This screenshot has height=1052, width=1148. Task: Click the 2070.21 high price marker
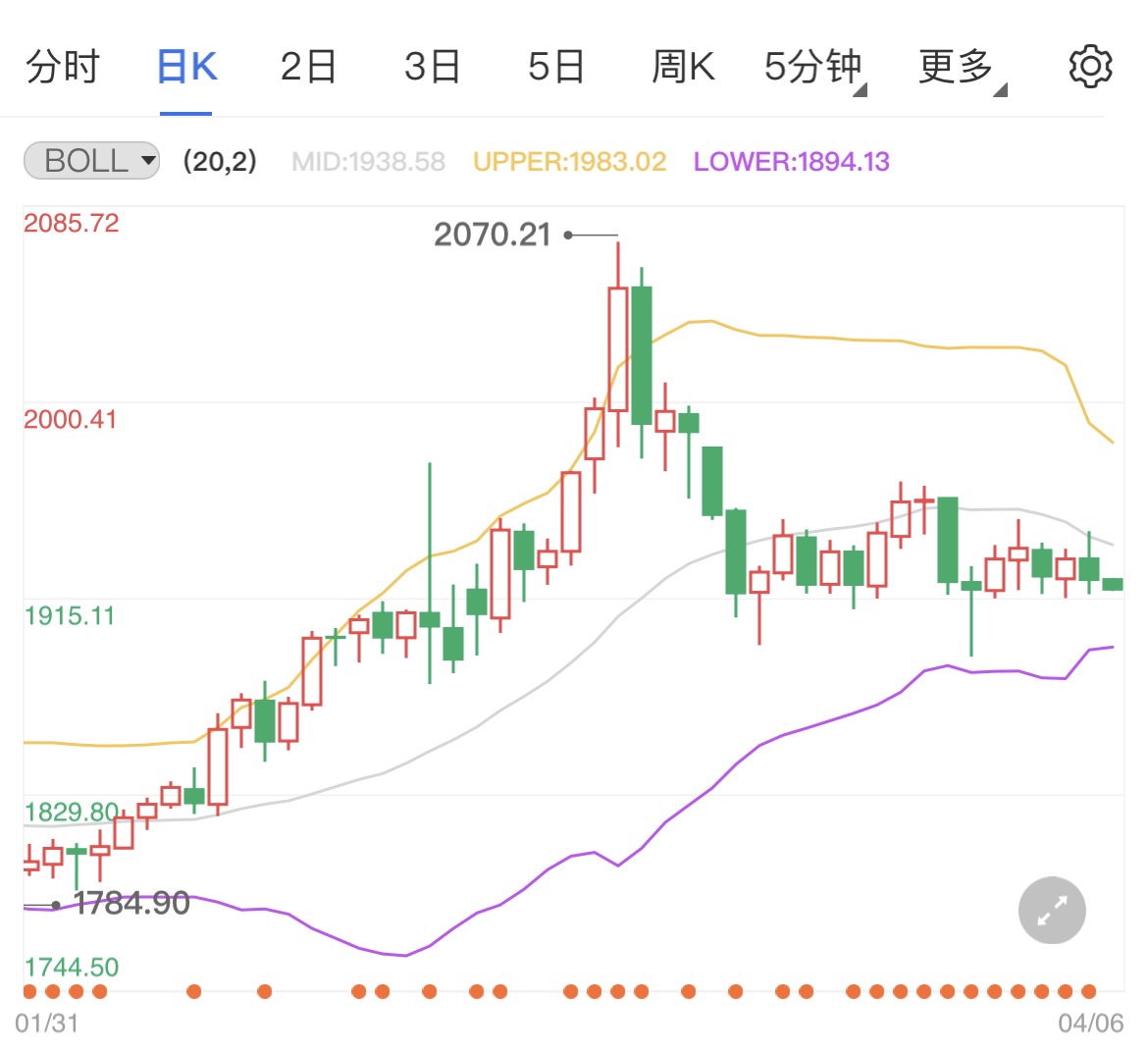click(x=494, y=235)
